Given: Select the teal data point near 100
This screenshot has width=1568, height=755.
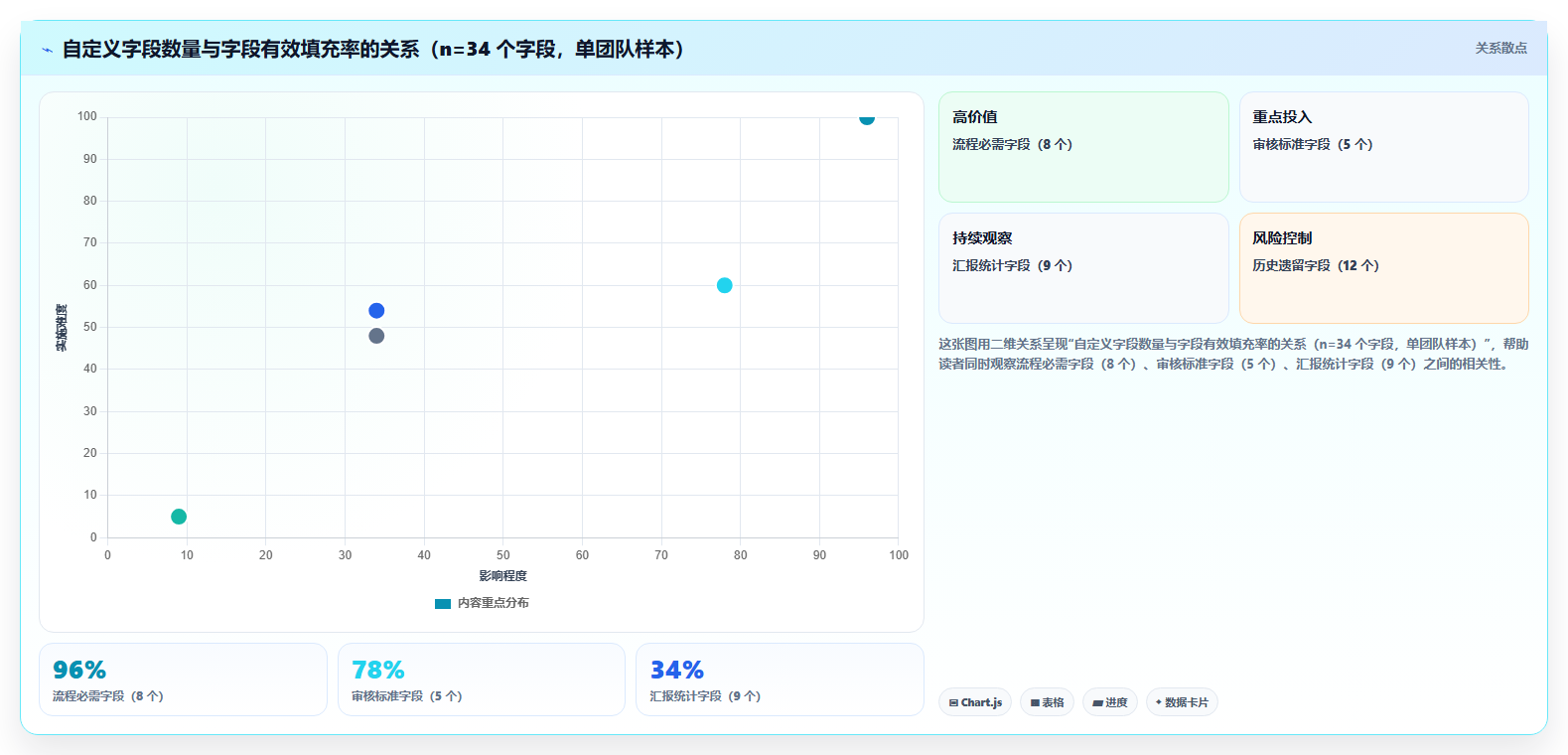Looking at the screenshot, I should 867,118.
